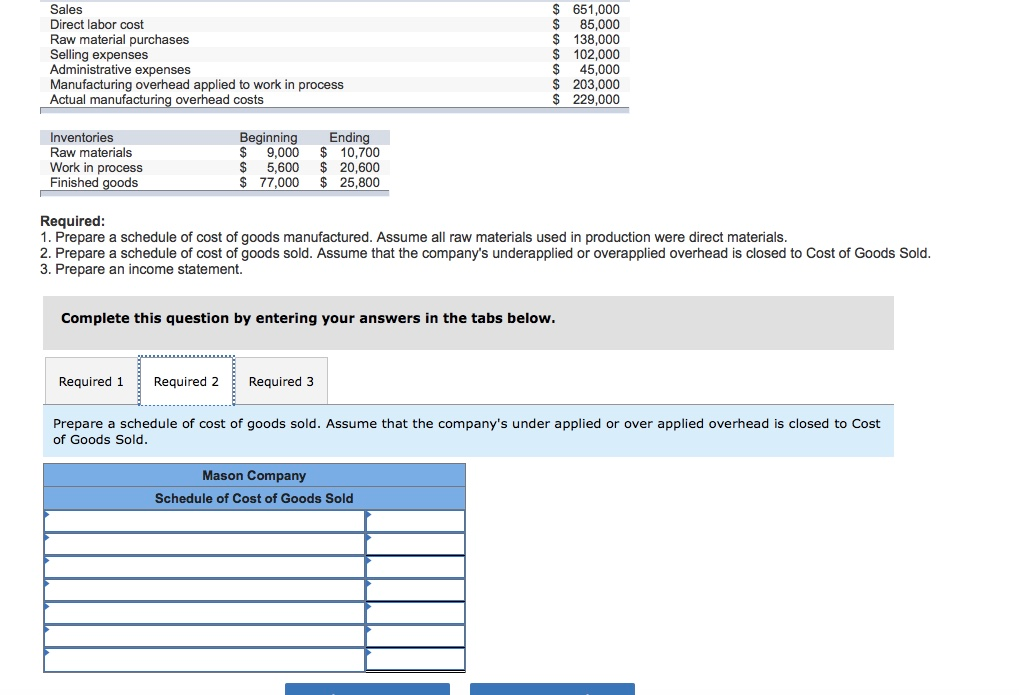Click the Beginning column header
This screenshot has height=695, width=1019.
(x=268, y=137)
